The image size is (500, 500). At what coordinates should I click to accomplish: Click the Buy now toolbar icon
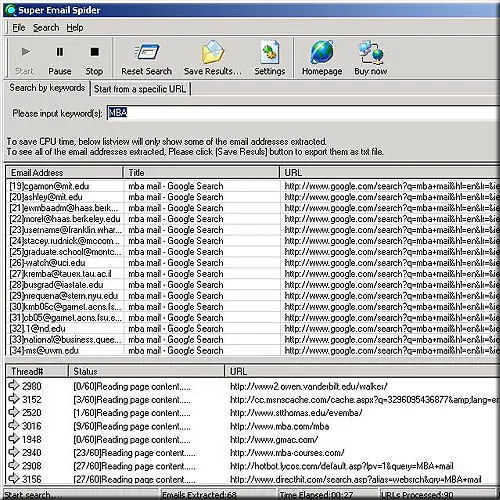pyautogui.click(x=371, y=52)
